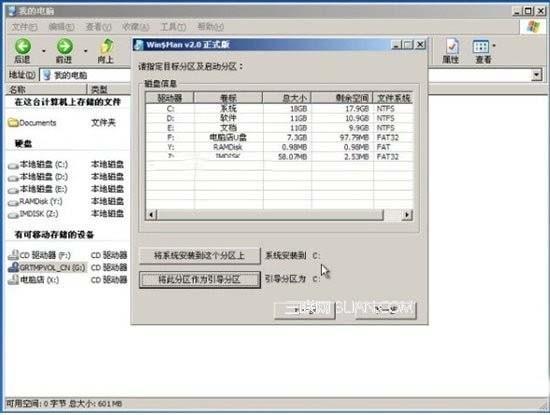Select the C: partition row in disk table
This screenshot has height=415, width=550.
tap(279, 109)
